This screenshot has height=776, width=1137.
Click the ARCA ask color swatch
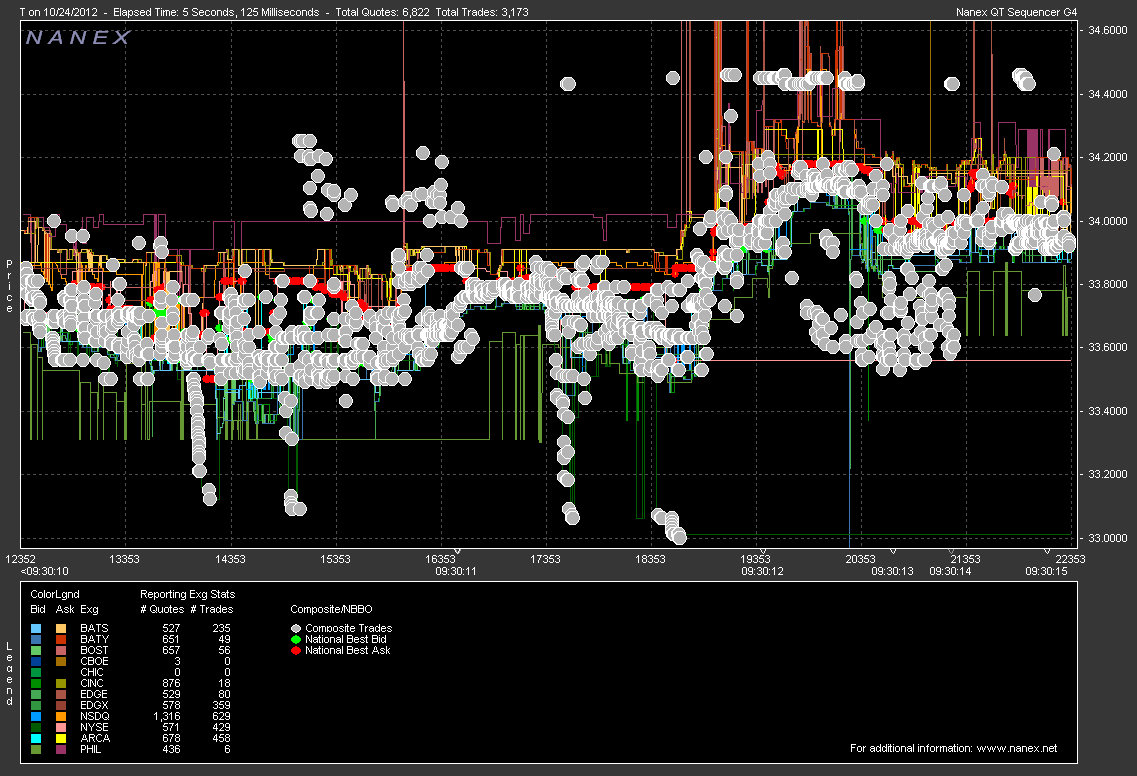(61, 738)
